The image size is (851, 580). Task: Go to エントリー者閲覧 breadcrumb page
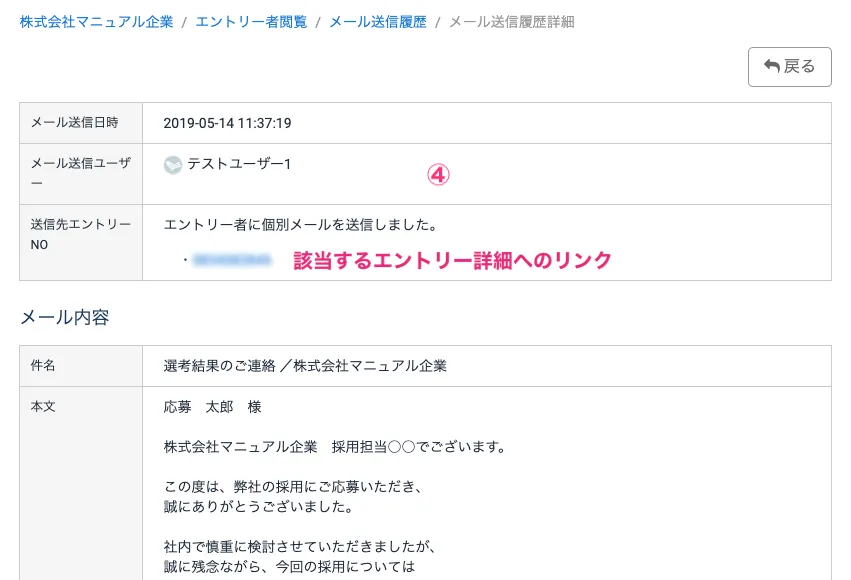coord(251,22)
